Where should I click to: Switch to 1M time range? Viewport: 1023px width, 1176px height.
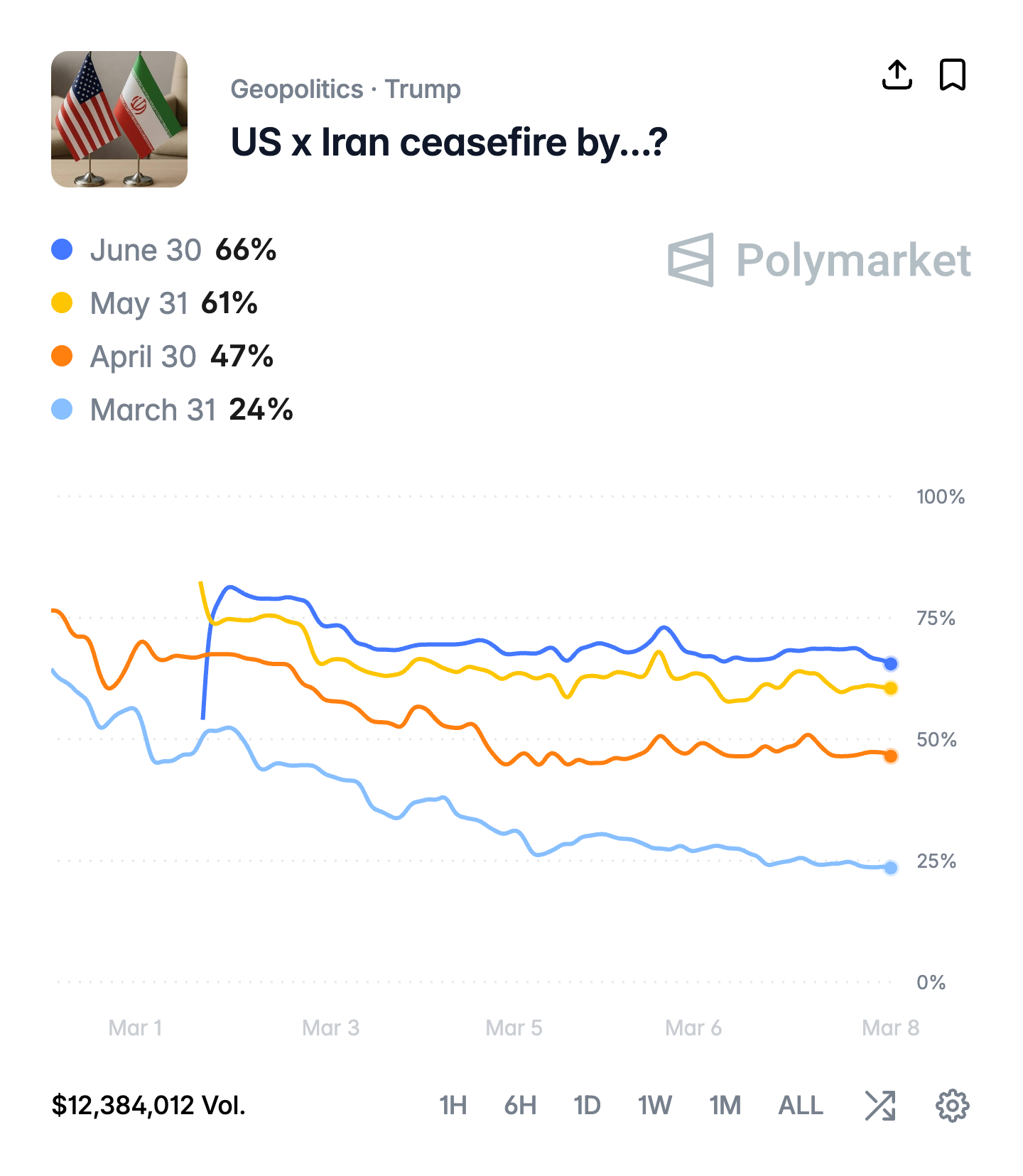point(725,1106)
